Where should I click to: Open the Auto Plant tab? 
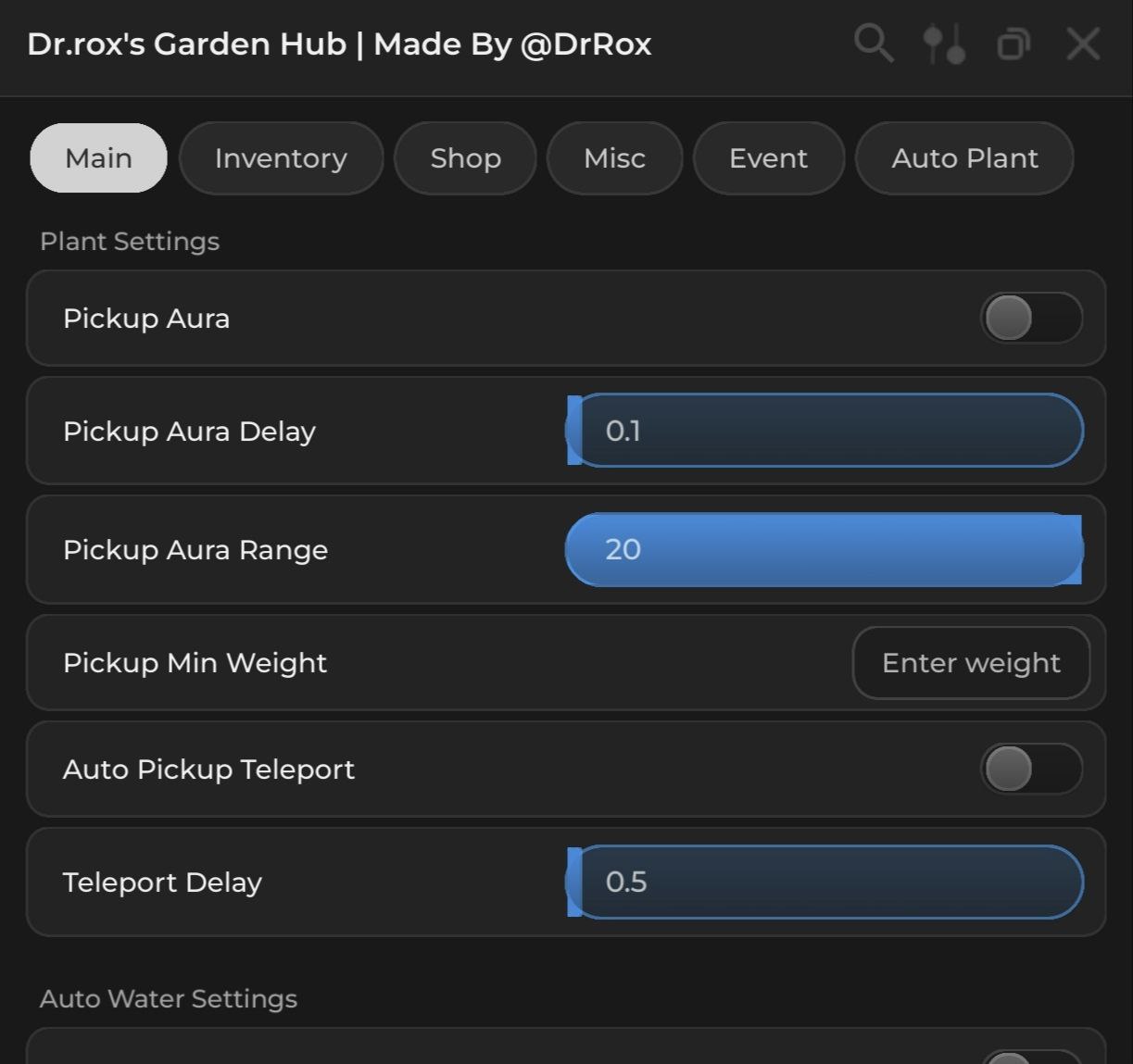coord(964,158)
